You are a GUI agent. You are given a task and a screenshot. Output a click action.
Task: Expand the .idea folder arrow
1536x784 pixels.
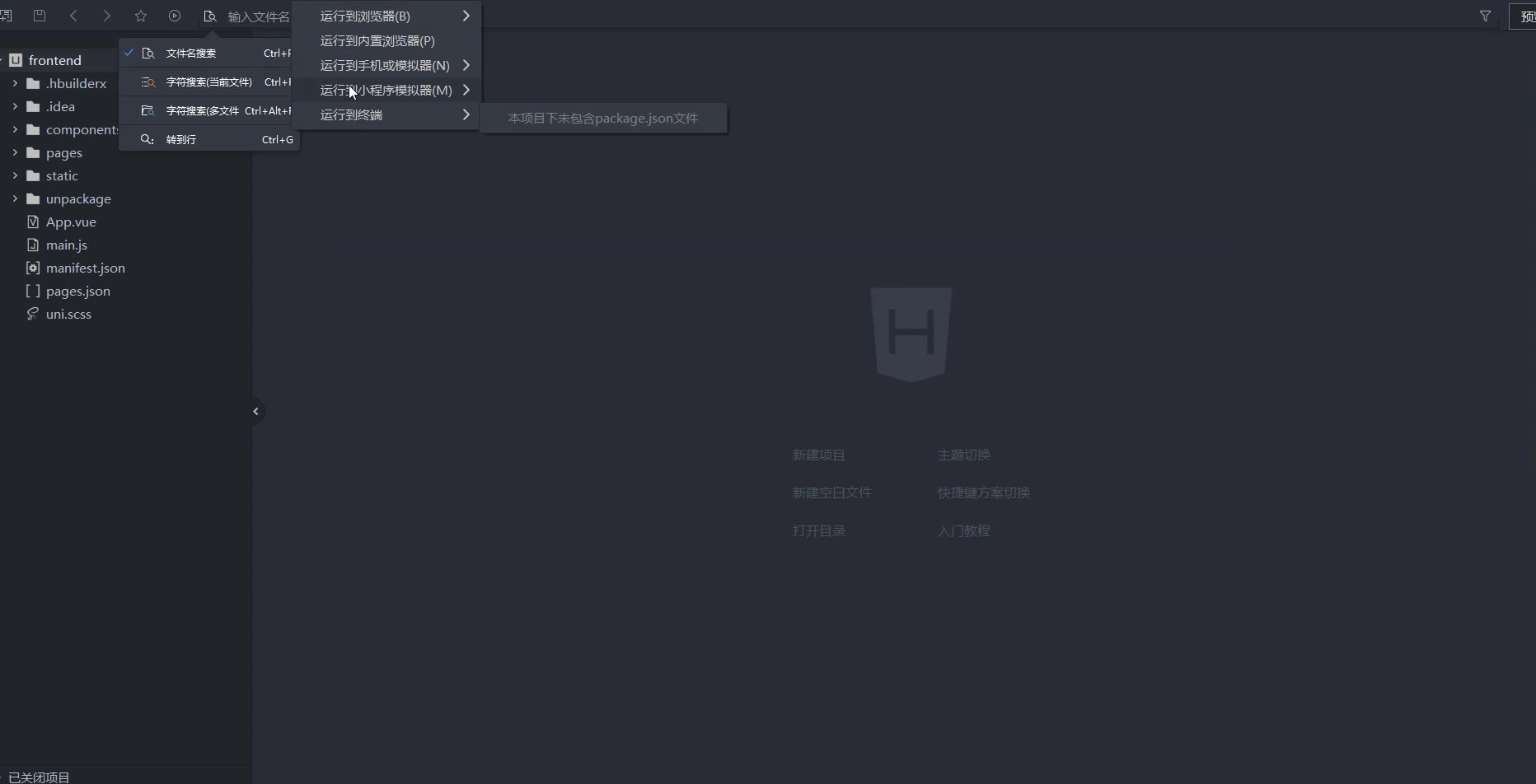point(15,106)
